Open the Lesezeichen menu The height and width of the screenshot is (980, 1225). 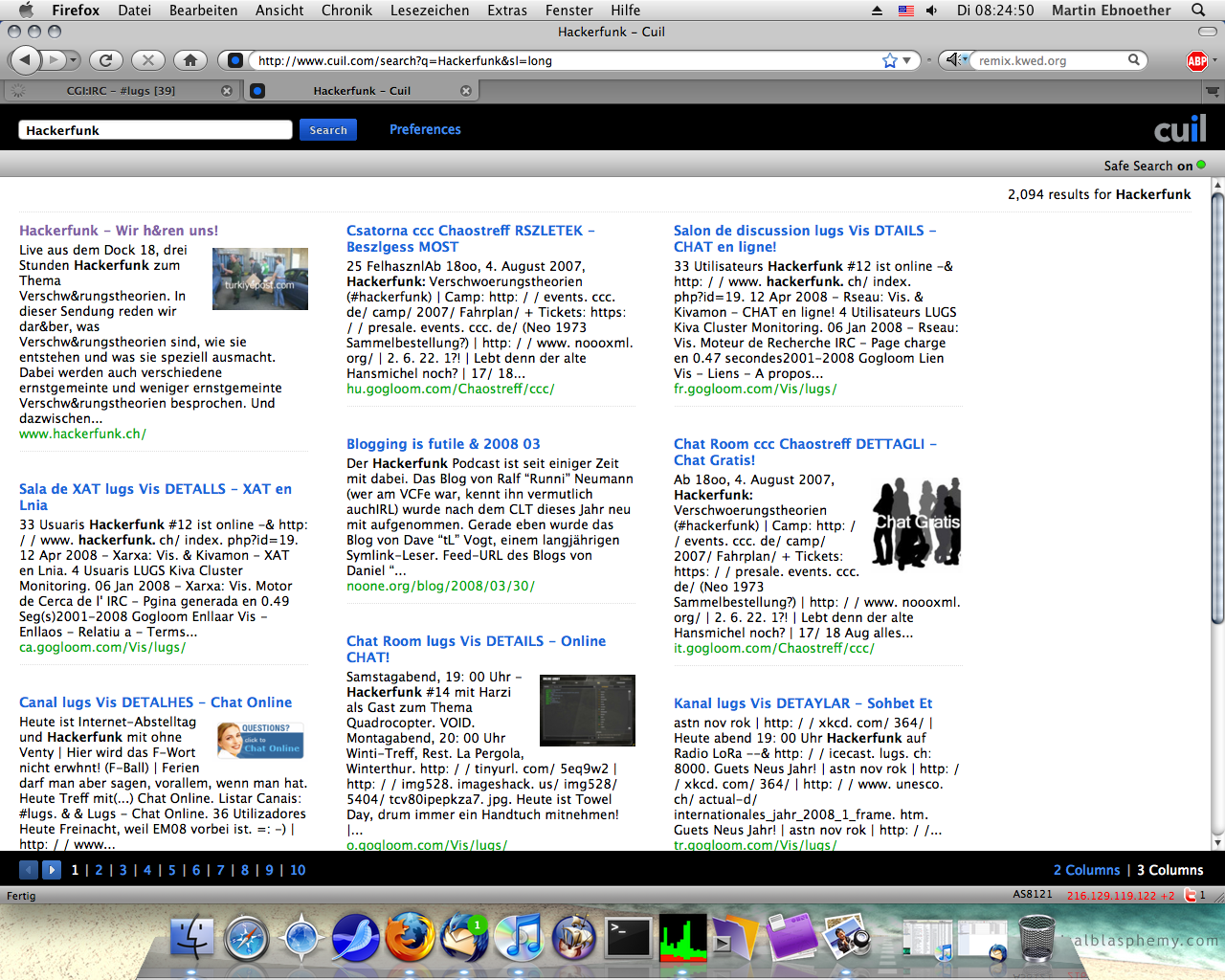coord(430,11)
